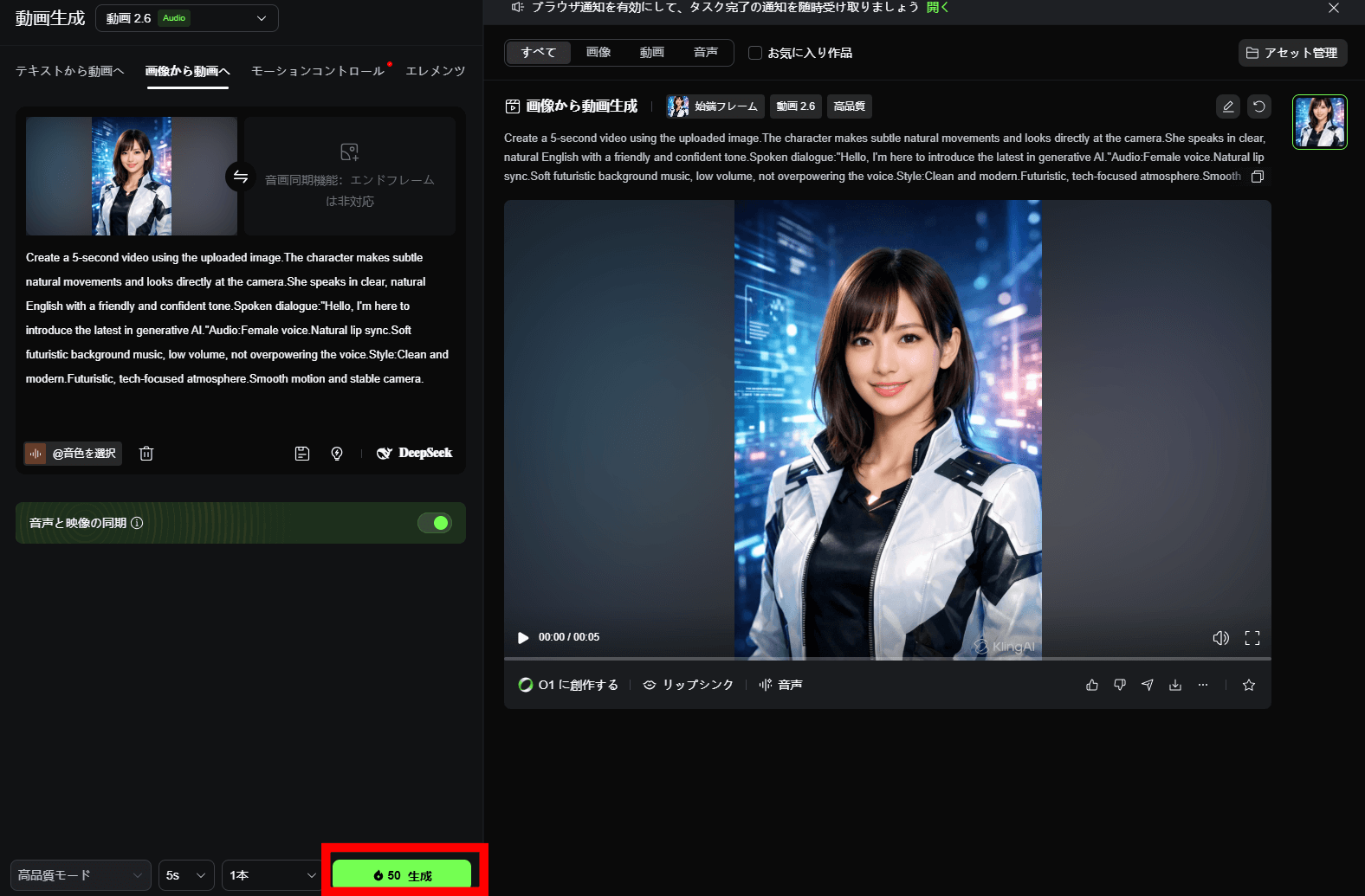Close the browser notification banner
This screenshot has height=896, width=1365.
pyautogui.click(x=1334, y=8)
